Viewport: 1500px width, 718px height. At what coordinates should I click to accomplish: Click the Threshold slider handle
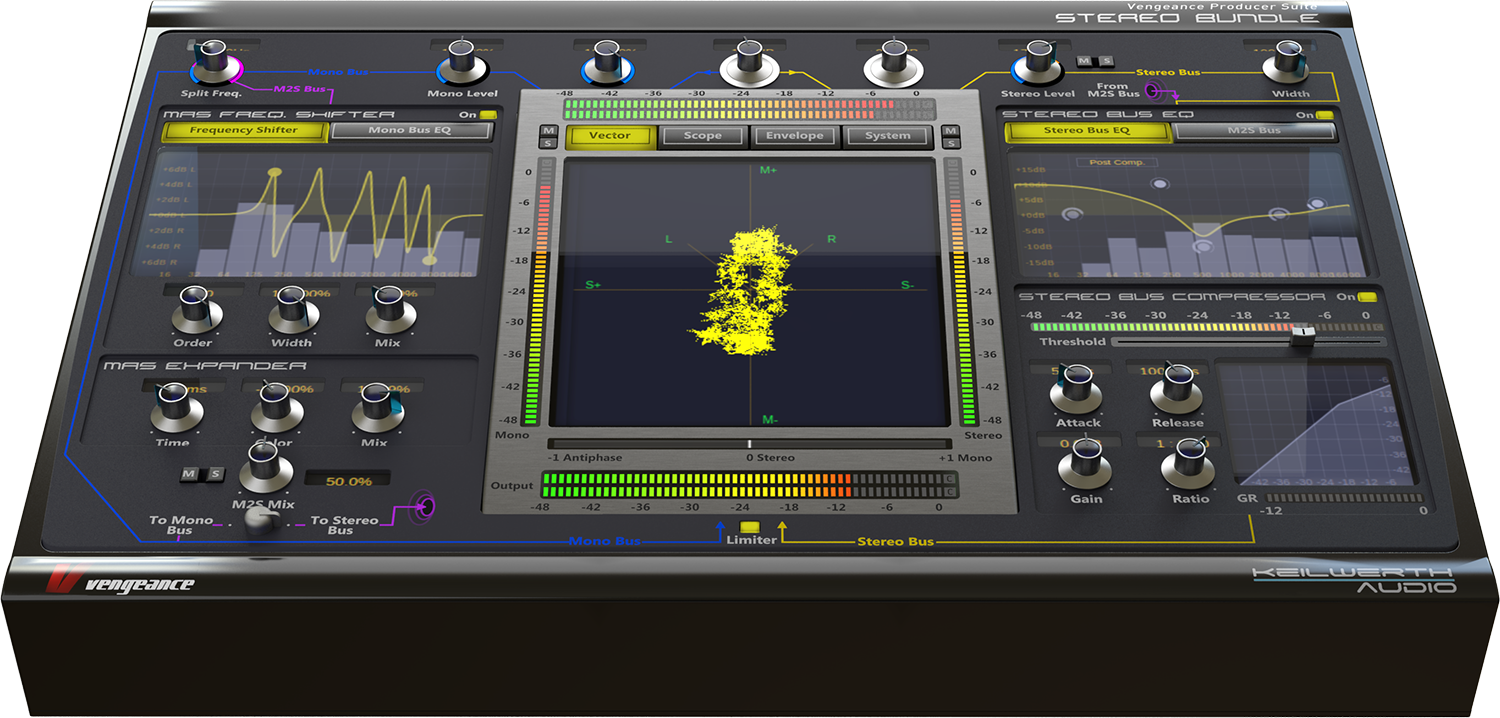[1302, 336]
